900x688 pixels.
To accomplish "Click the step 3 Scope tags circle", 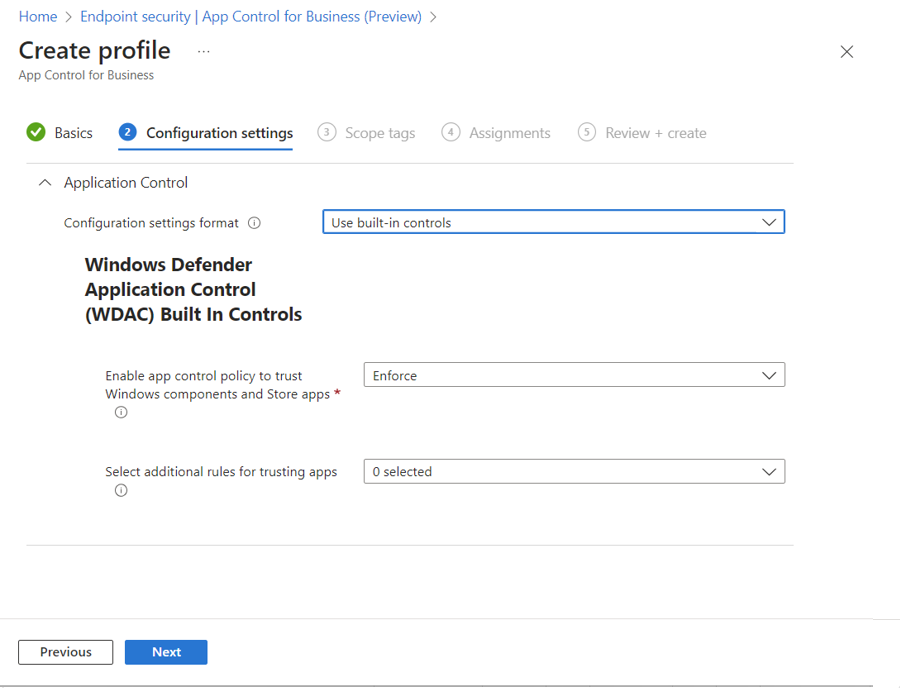I will click(327, 133).
